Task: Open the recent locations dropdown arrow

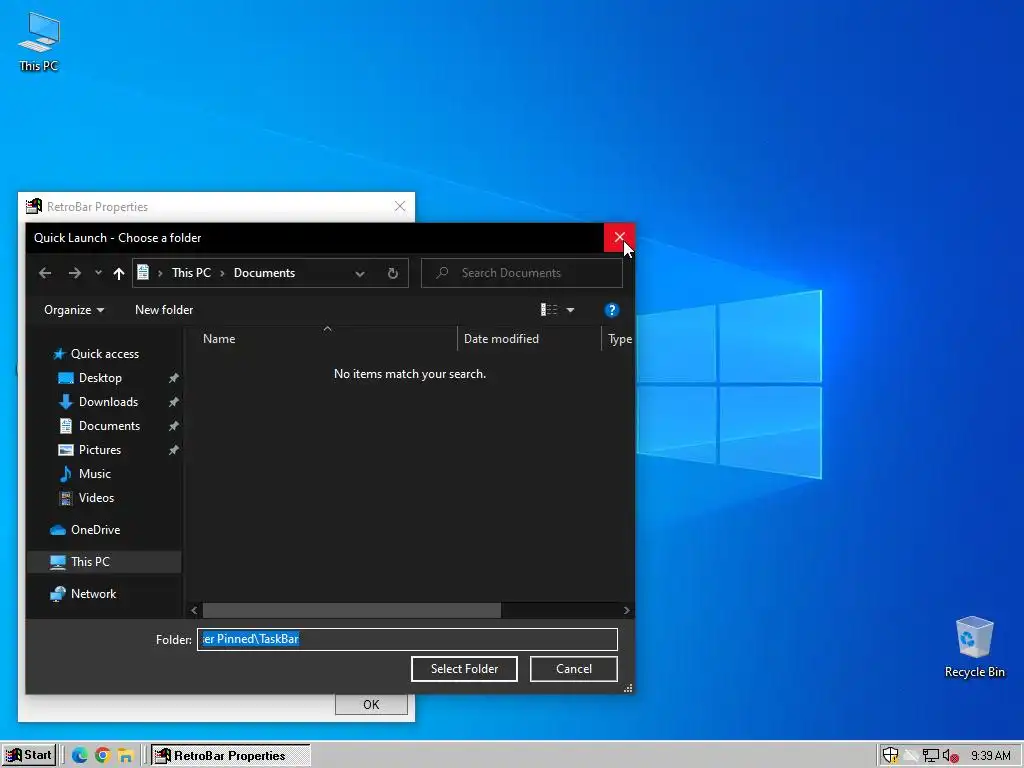Action: tap(98, 273)
